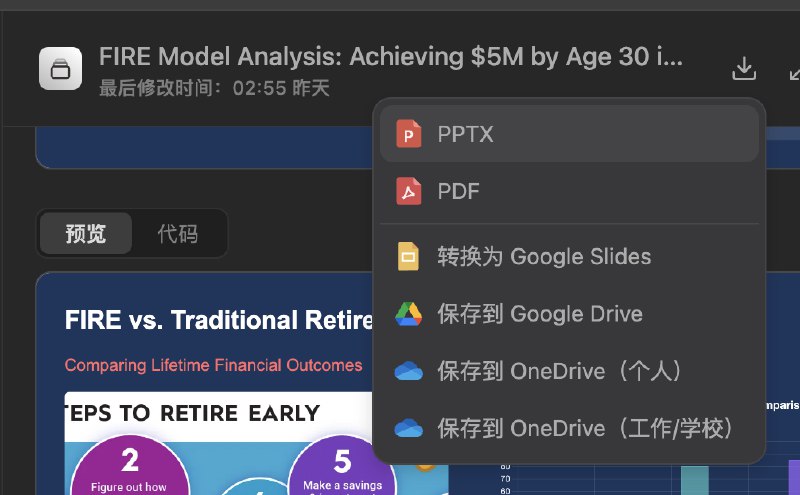
Task: Select PDF export option
Action: click(569, 191)
